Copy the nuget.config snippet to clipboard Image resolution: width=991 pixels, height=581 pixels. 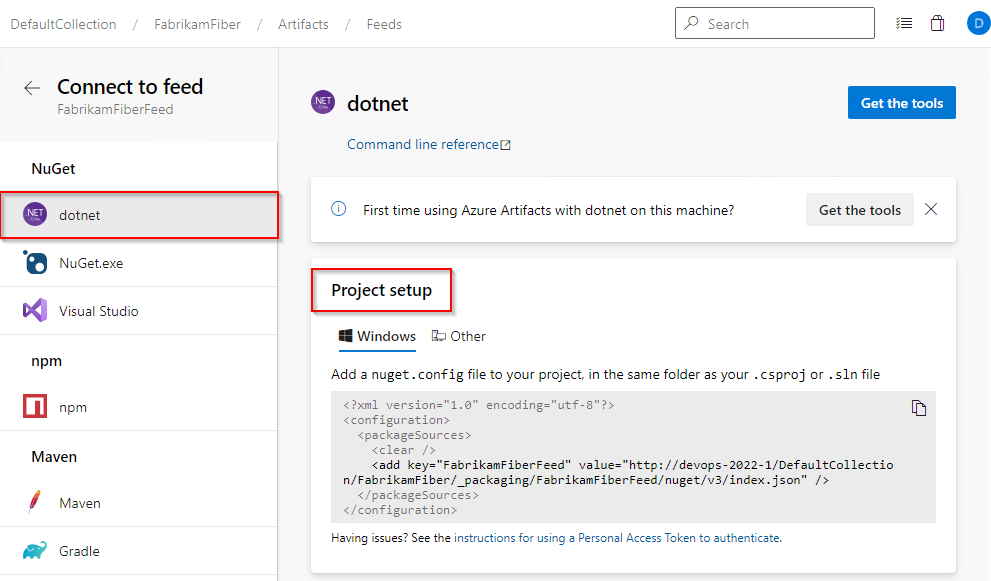[x=919, y=408]
